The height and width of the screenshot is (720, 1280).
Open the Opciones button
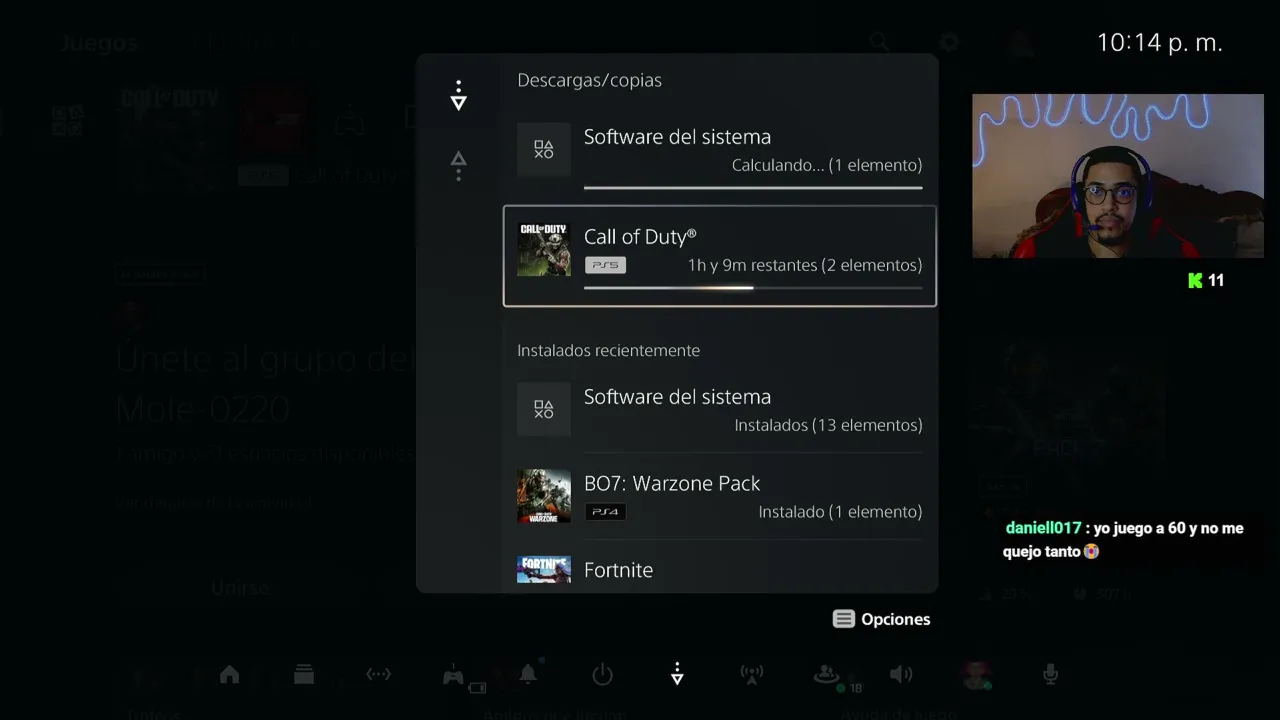pos(881,619)
